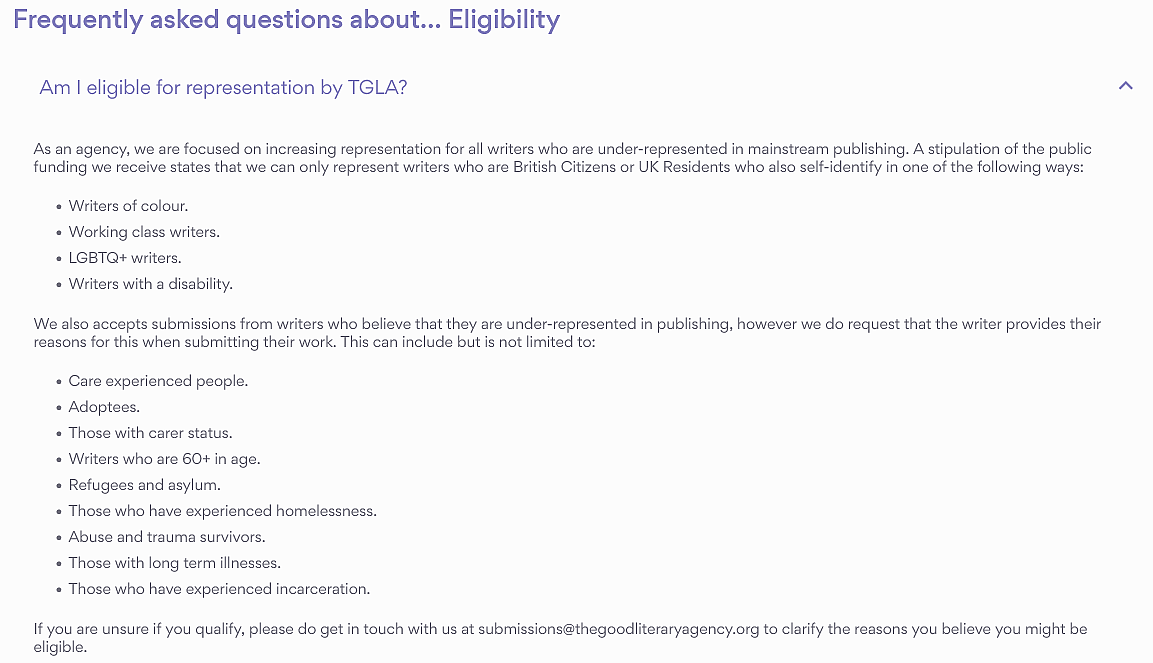Select 'Those with carer status' in the list
Screen dimensions: 1153x663
(150, 433)
